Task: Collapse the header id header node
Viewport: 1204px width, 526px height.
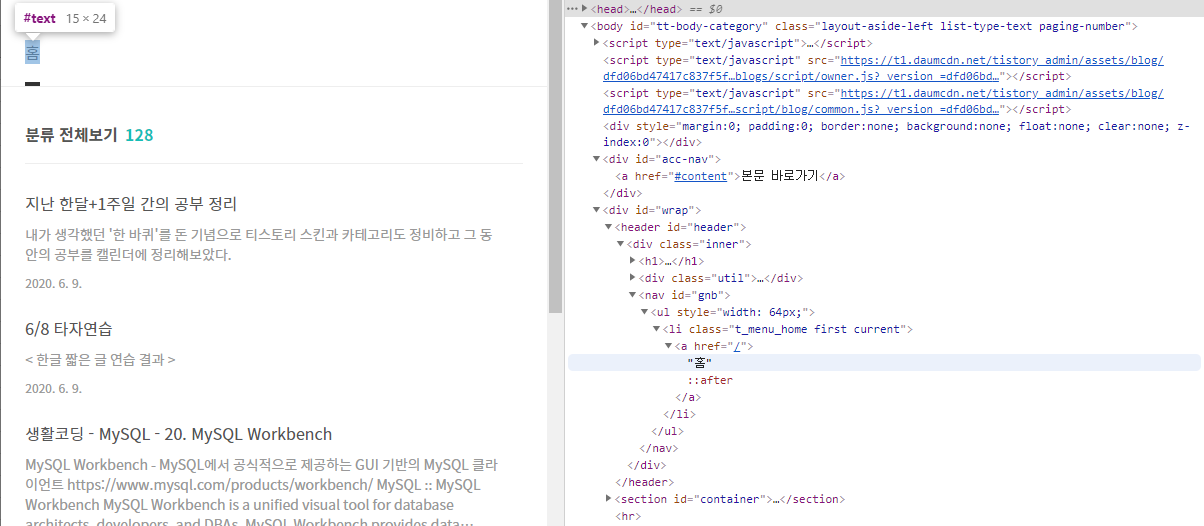Action: coord(609,227)
